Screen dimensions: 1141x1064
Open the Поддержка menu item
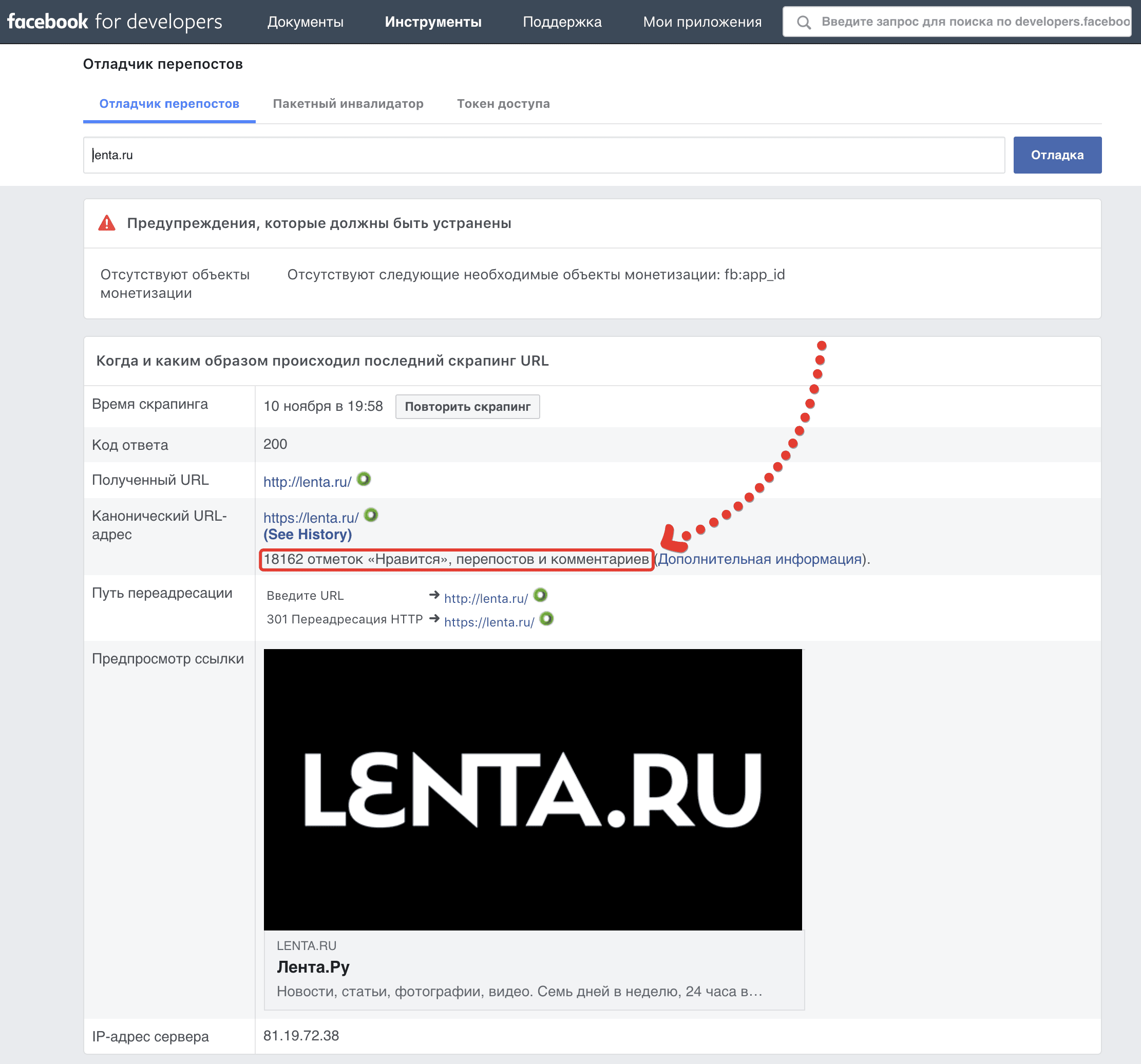tap(562, 22)
